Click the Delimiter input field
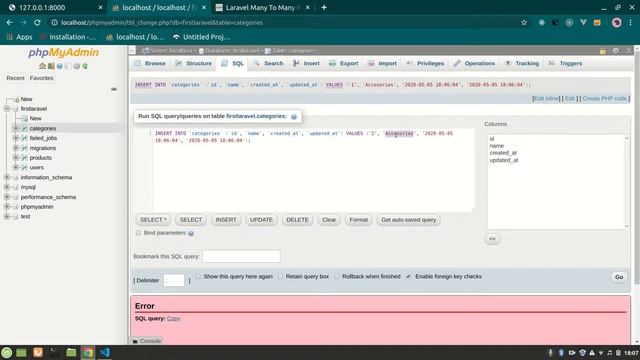The height and width of the screenshot is (360, 640). pyautogui.click(x=174, y=280)
